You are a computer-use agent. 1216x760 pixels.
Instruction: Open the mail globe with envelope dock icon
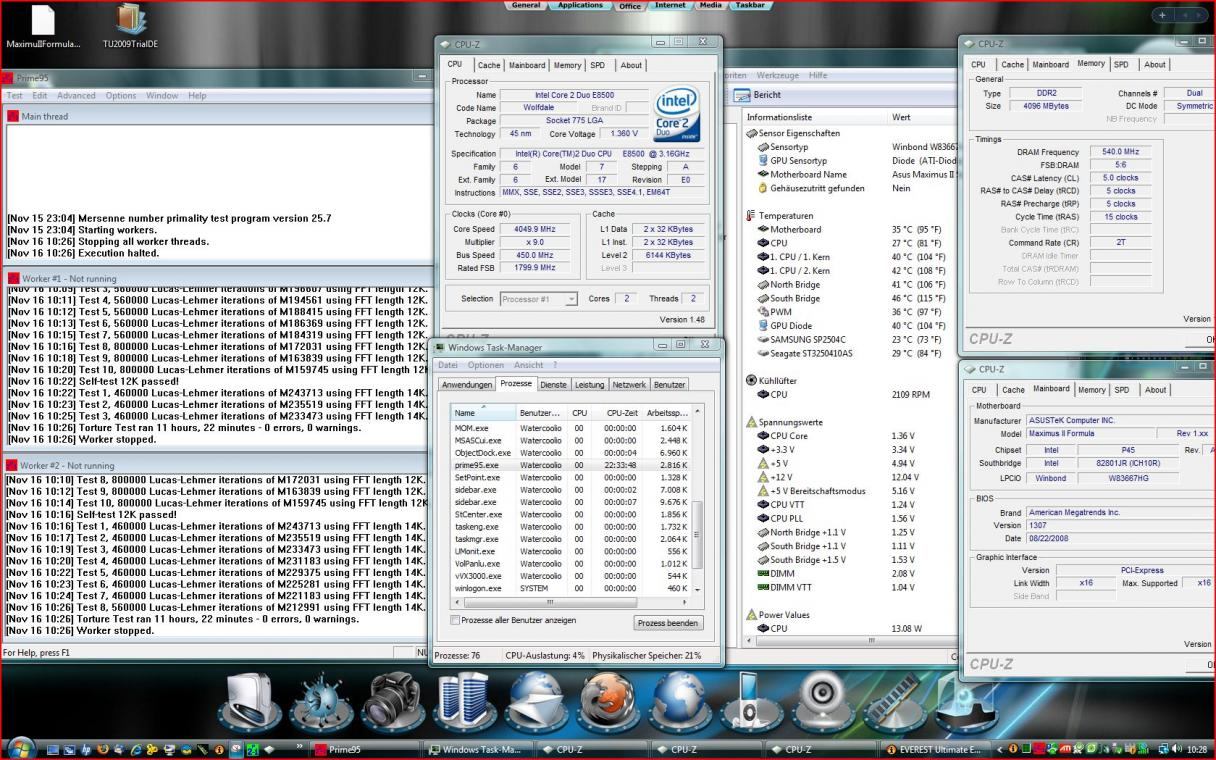point(538,700)
